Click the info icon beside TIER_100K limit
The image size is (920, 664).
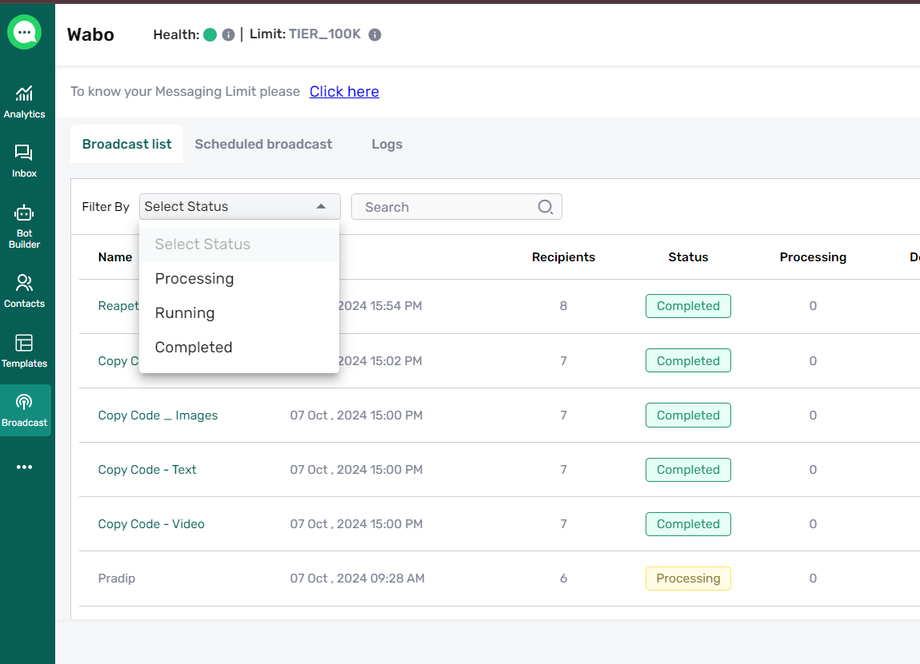point(375,35)
